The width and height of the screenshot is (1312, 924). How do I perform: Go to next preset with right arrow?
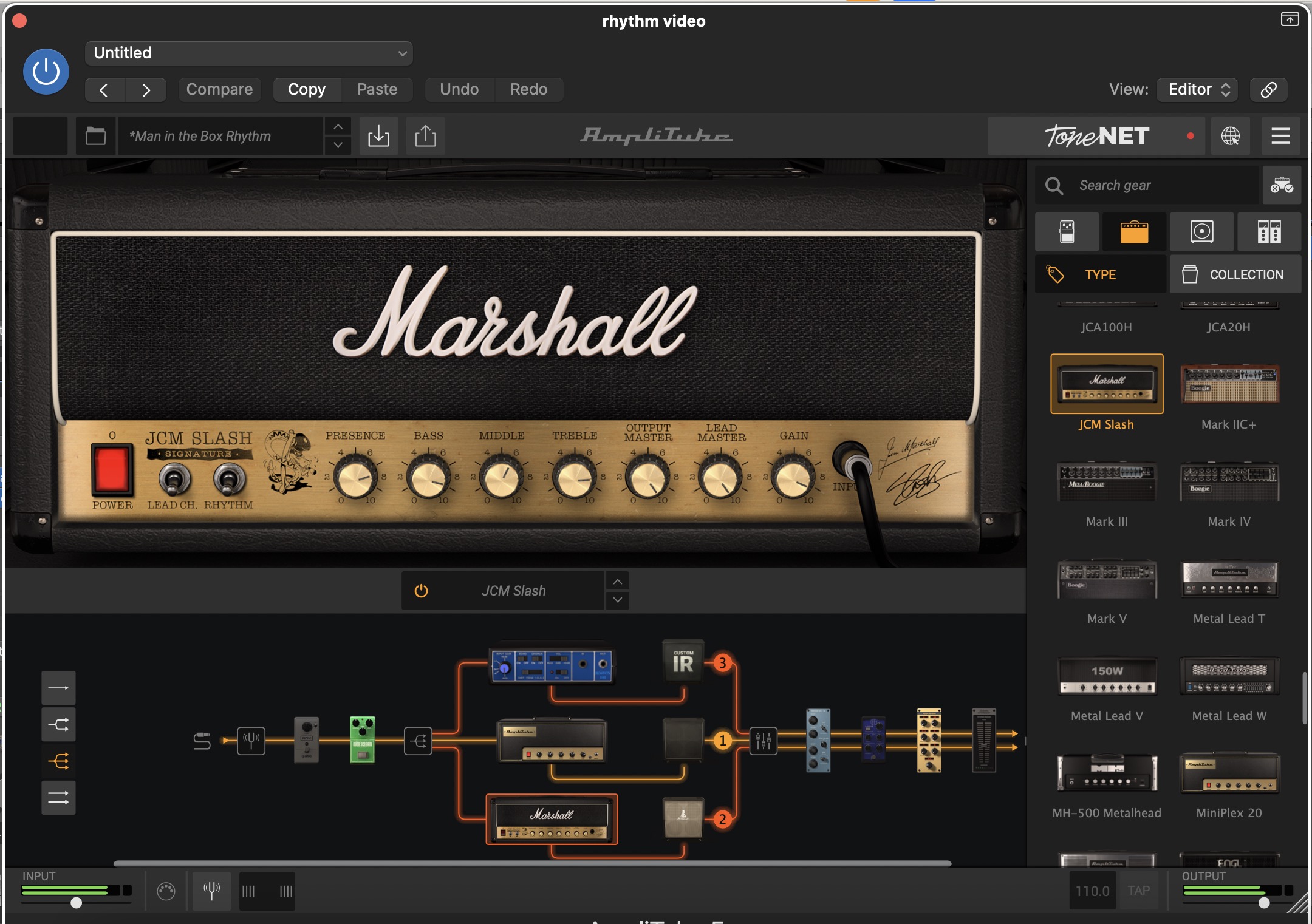146,90
